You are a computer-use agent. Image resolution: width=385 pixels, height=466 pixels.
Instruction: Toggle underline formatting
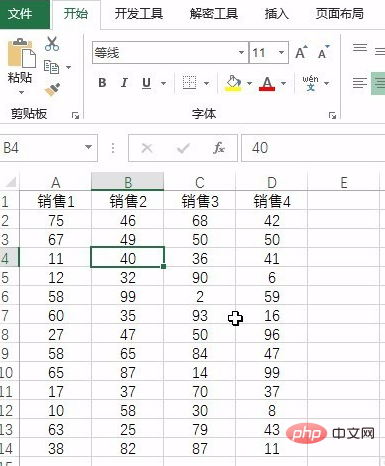[x=146, y=83]
